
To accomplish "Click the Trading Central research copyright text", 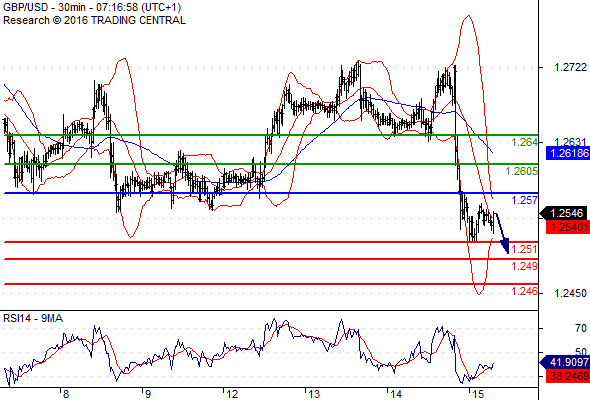I will pos(94,20).
